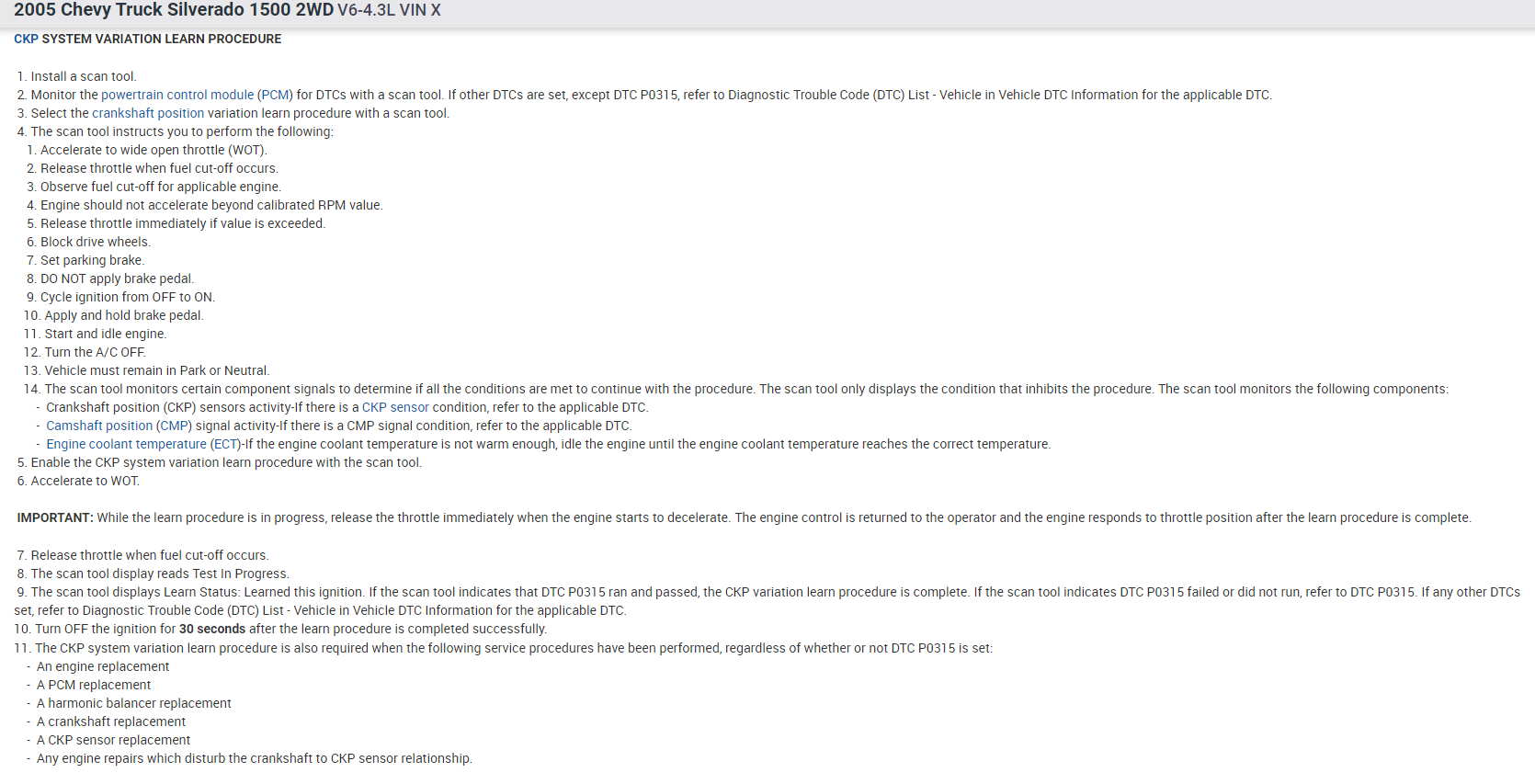Viewport: 1535px width, 784px height.
Task: Select the Block drive wheels step
Action: tap(95, 242)
